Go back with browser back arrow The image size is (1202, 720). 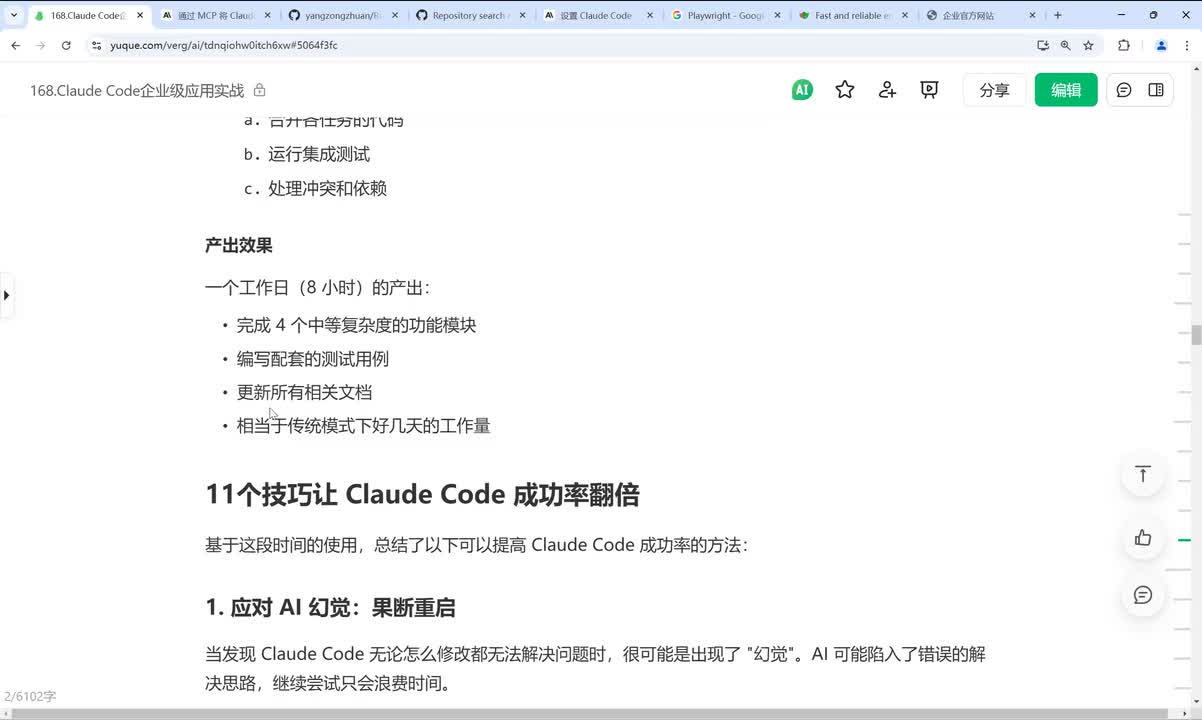click(15, 45)
